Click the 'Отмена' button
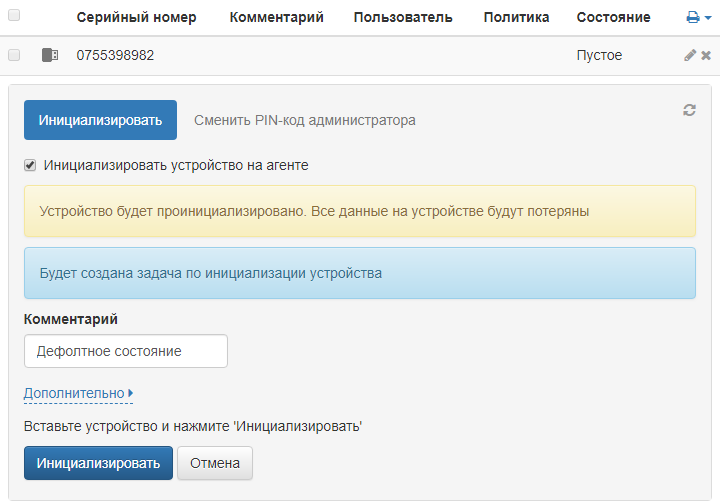Viewport: 720px width, 502px height. click(x=215, y=463)
